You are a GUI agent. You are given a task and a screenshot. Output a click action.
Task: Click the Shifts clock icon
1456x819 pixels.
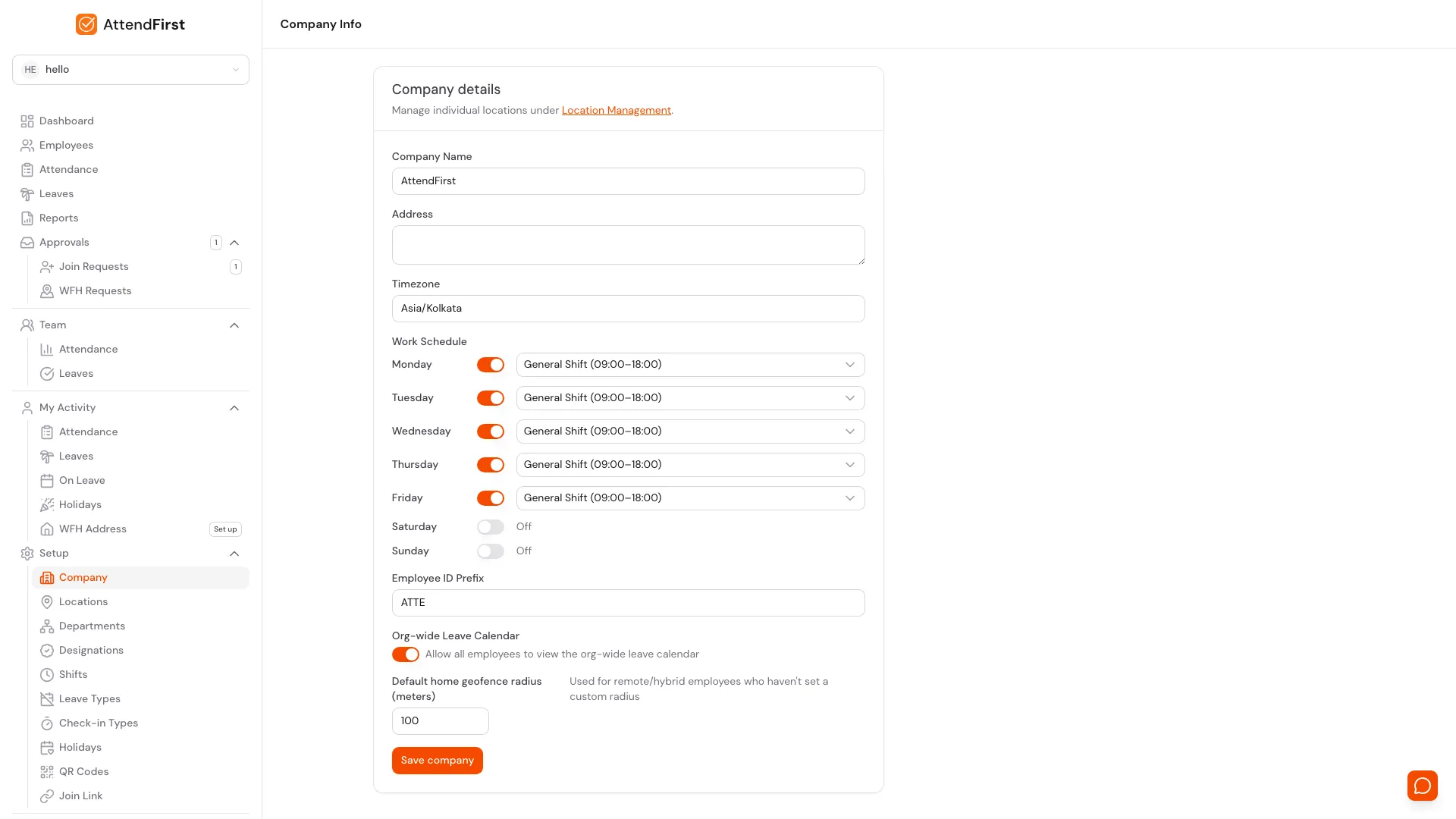click(x=47, y=675)
